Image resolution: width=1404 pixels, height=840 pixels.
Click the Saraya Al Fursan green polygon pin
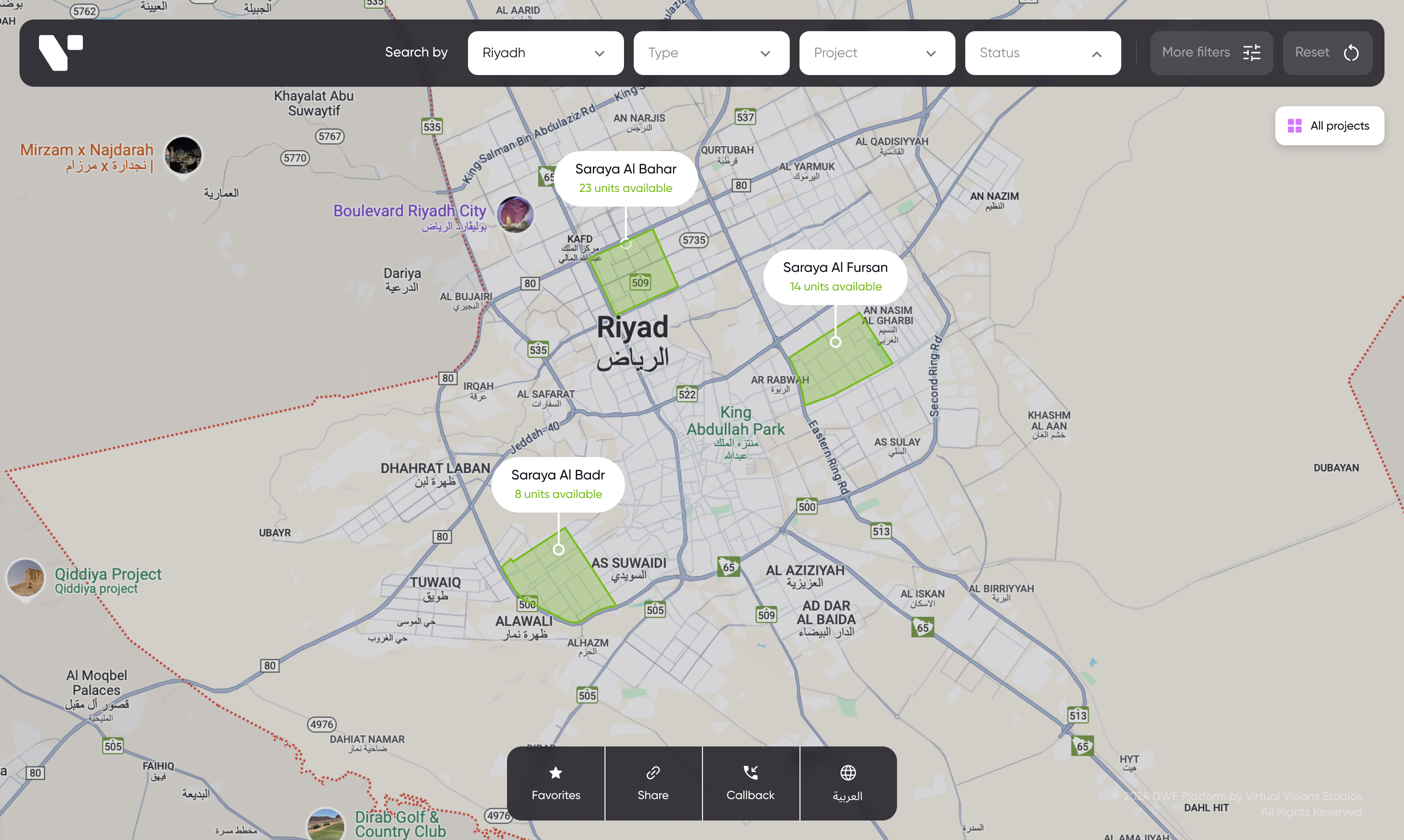[x=836, y=342]
